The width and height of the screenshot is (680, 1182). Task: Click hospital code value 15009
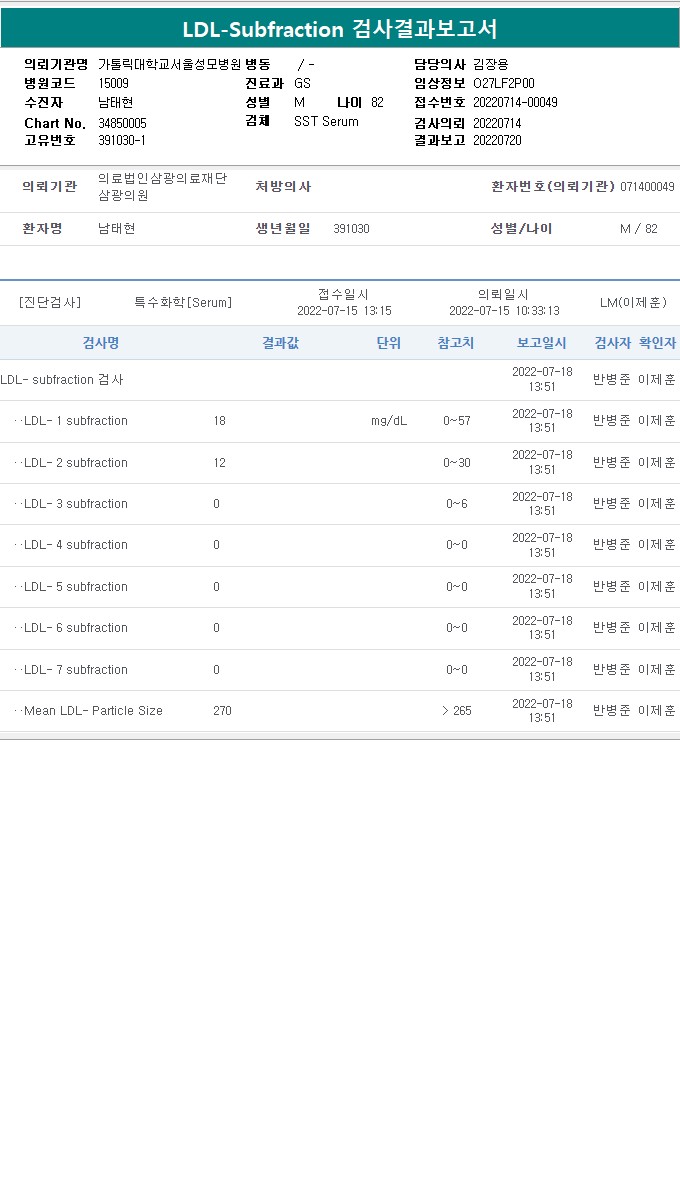click(x=114, y=83)
